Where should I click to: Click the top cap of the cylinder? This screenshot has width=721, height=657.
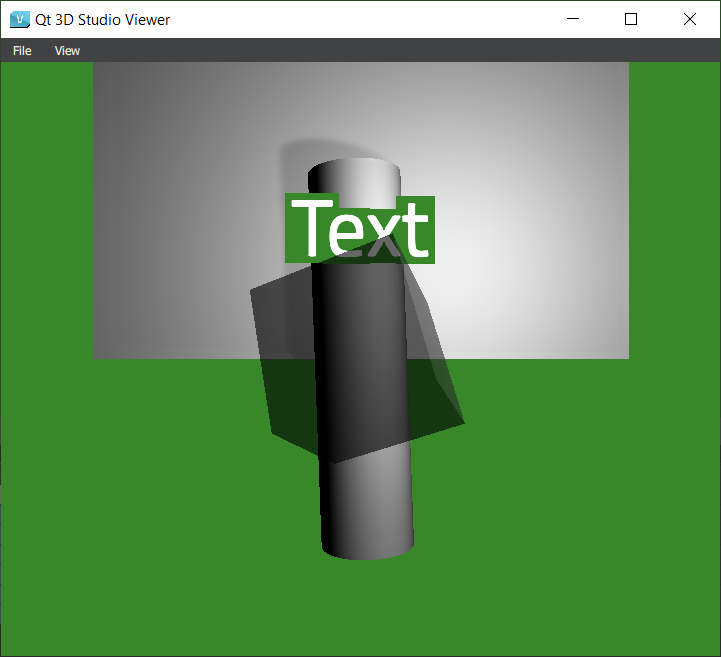pos(354,173)
